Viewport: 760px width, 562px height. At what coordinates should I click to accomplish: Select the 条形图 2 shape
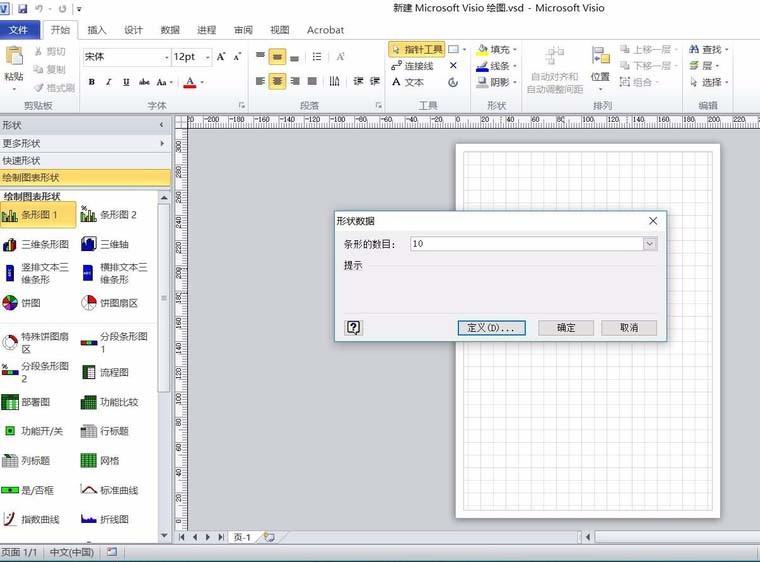[x=109, y=214]
